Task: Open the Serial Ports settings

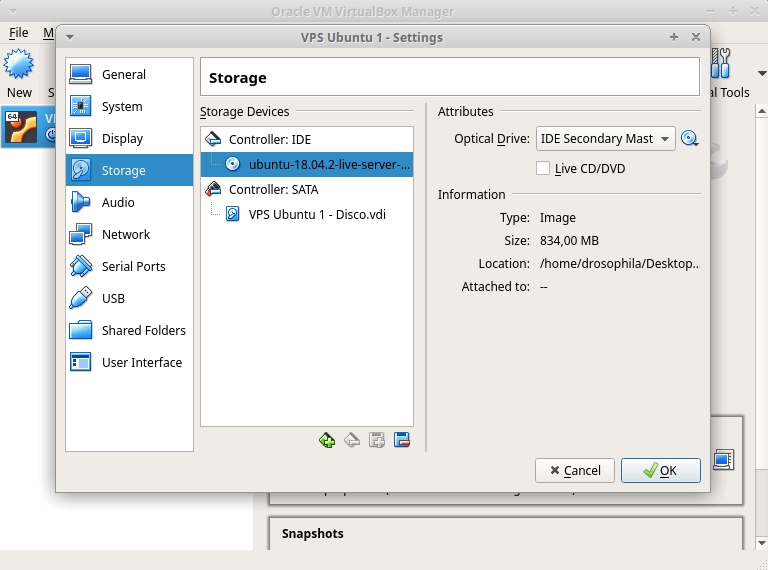Action: click(133, 267)
